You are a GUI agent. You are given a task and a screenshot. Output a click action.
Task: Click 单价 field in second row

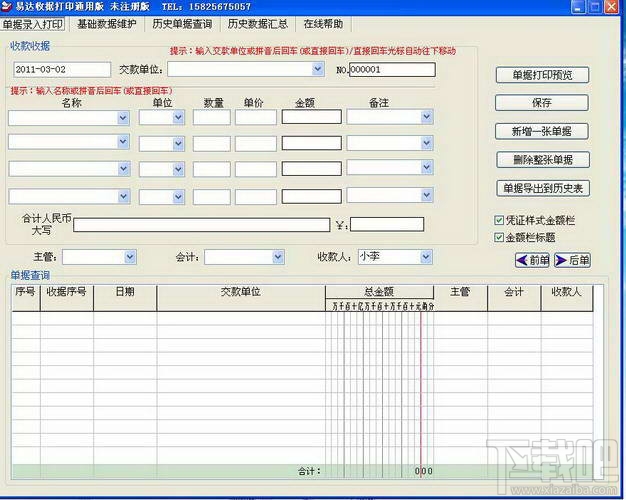pyautogui.click(x=256, y=144)
